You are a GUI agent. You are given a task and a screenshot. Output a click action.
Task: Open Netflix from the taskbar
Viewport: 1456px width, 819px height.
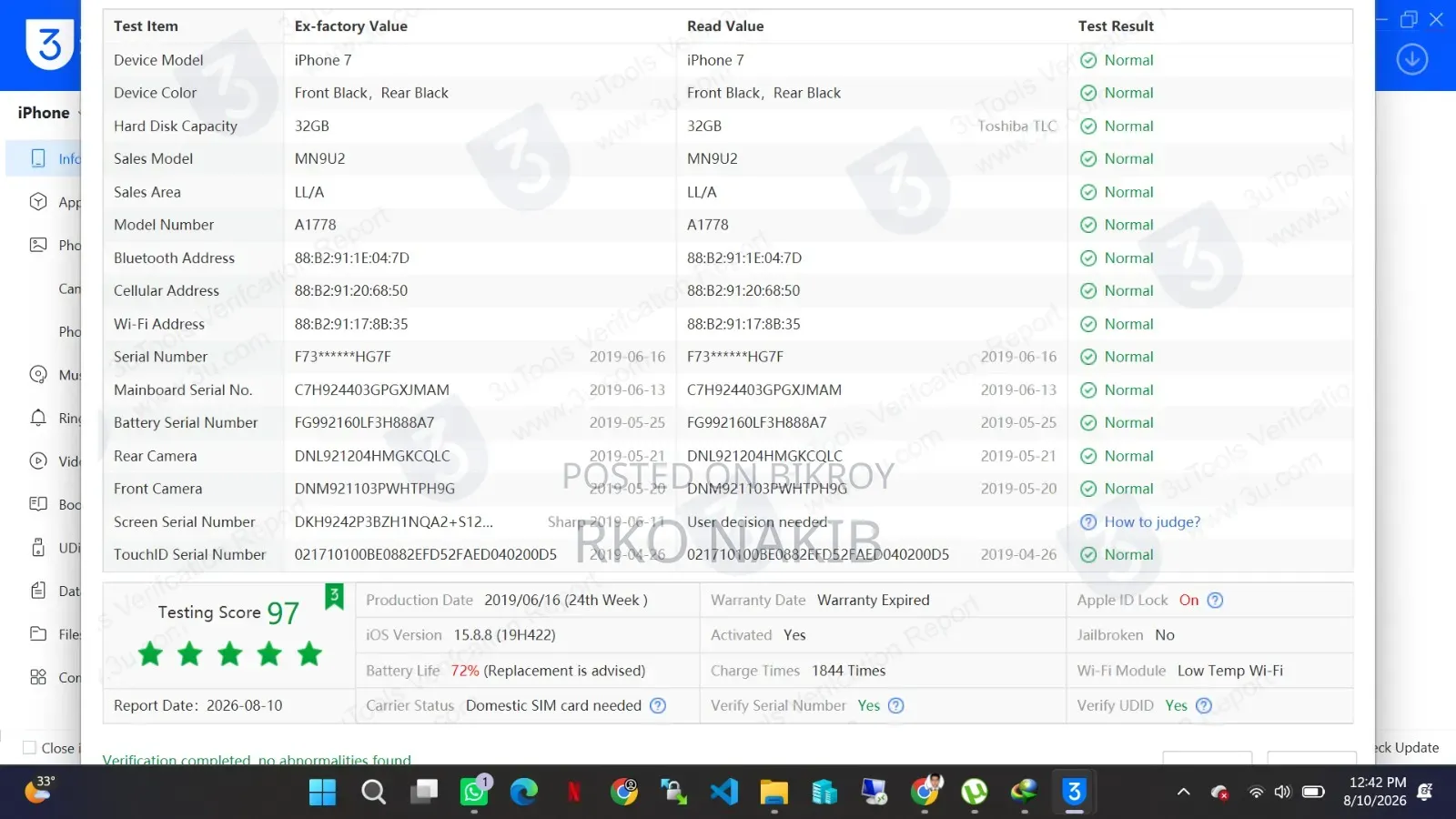[x=574, y=793]
